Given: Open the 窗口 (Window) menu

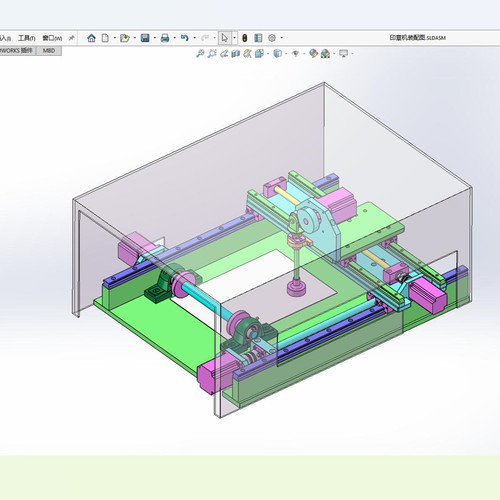Looking at the screenshot, I should (x=52, y=38).
